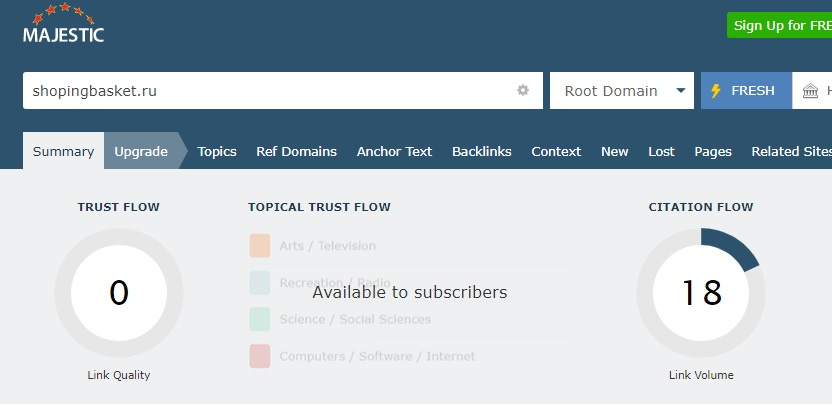Show the Lost links tab
The height and width of the screenshot is (406, 832).
(661, 151)
